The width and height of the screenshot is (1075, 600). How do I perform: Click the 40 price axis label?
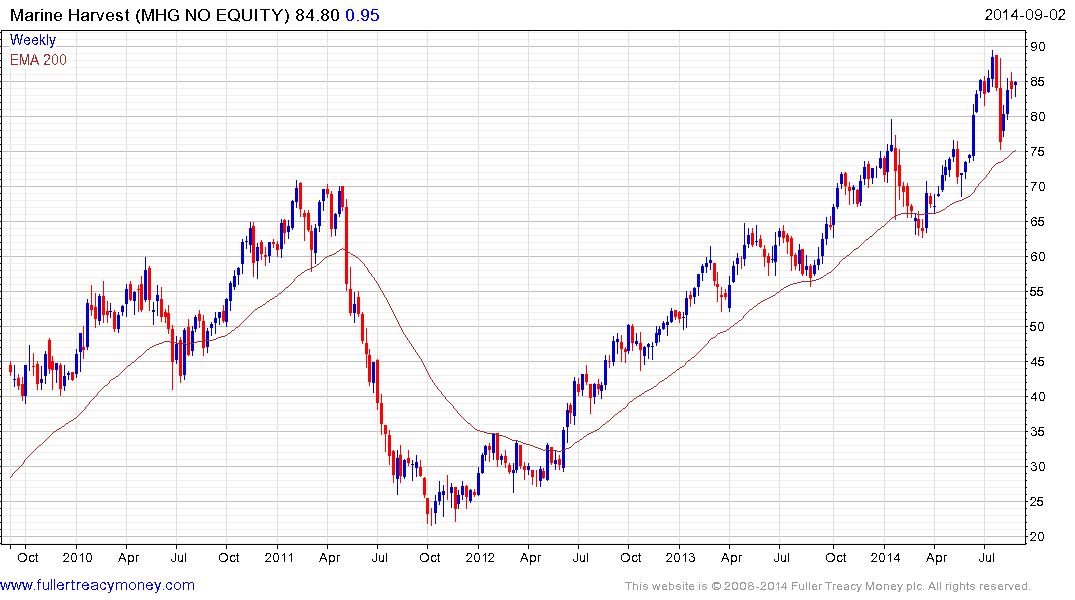pyautogui.click(x=1038, y=396)
